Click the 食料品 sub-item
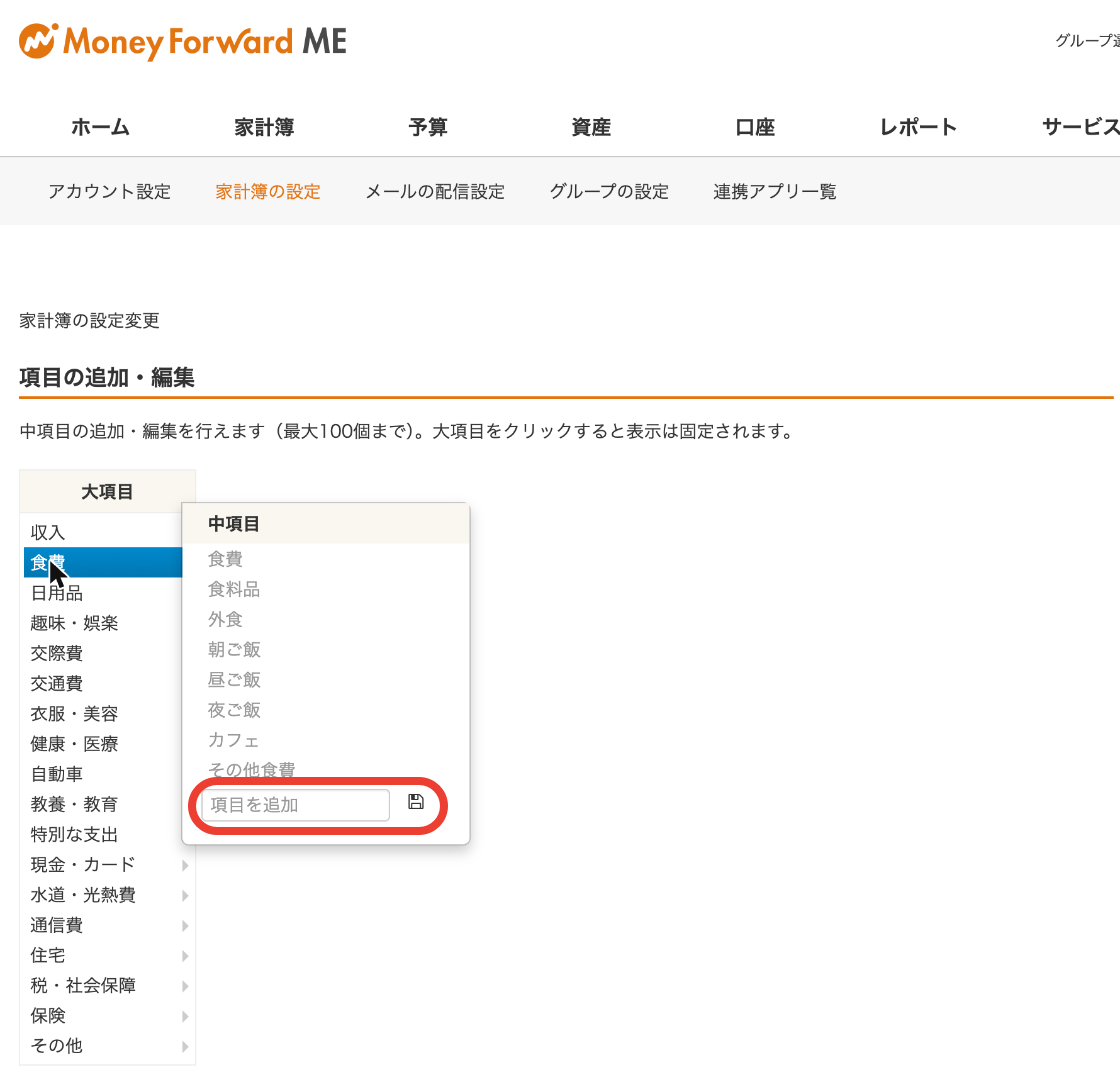This screenshot has height=1082, width=1120. tap(234, 589)
